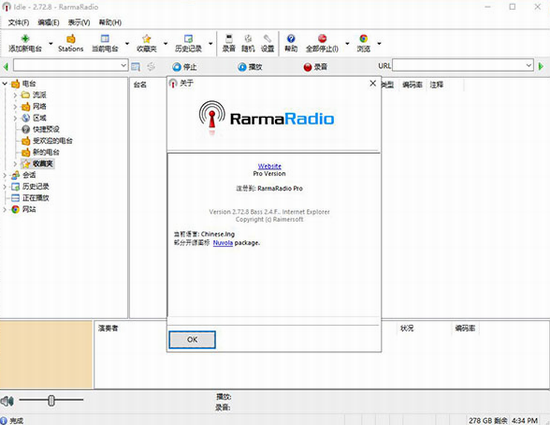Click the Record (录音) toolbar icon

[229, 39]
